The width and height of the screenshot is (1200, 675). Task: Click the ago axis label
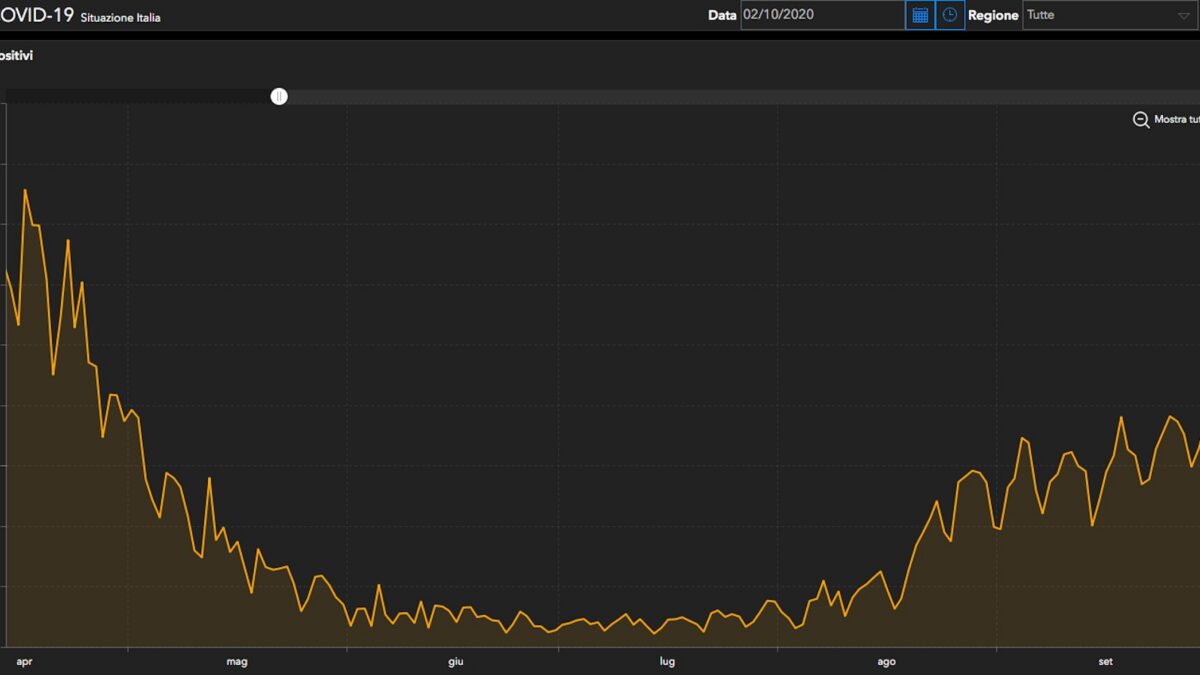coord(886,662)
